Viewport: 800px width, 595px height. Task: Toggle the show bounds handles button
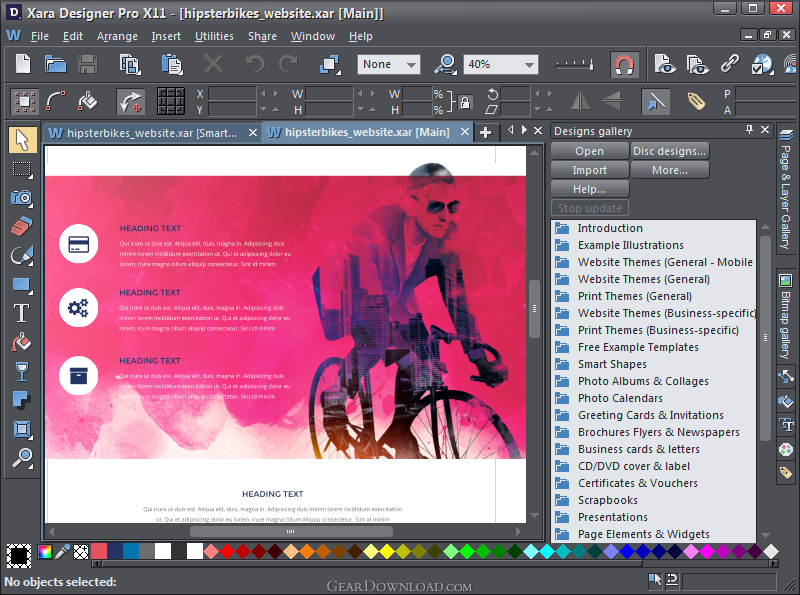pos(24,101)
